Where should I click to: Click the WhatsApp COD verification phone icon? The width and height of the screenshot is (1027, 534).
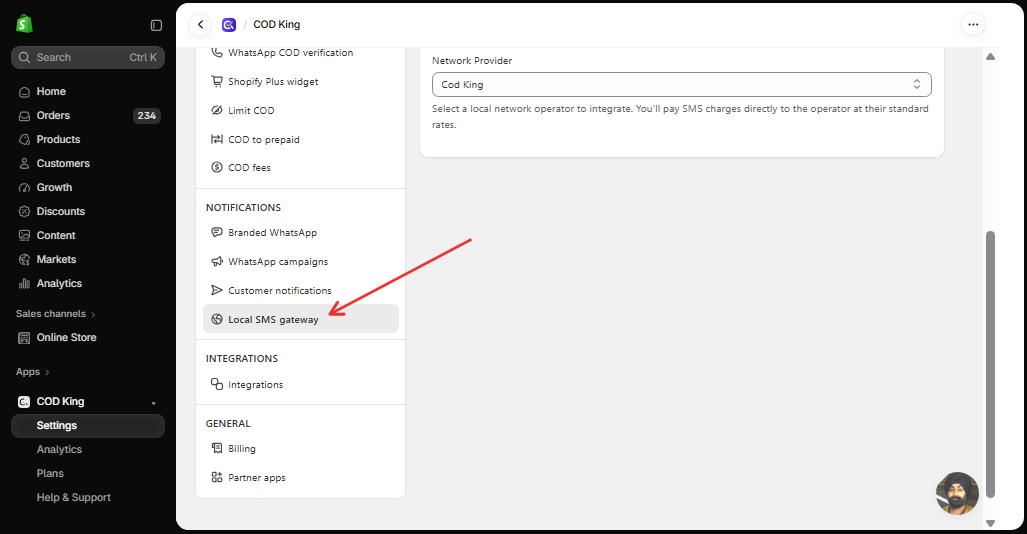click(x=217, y=52)
